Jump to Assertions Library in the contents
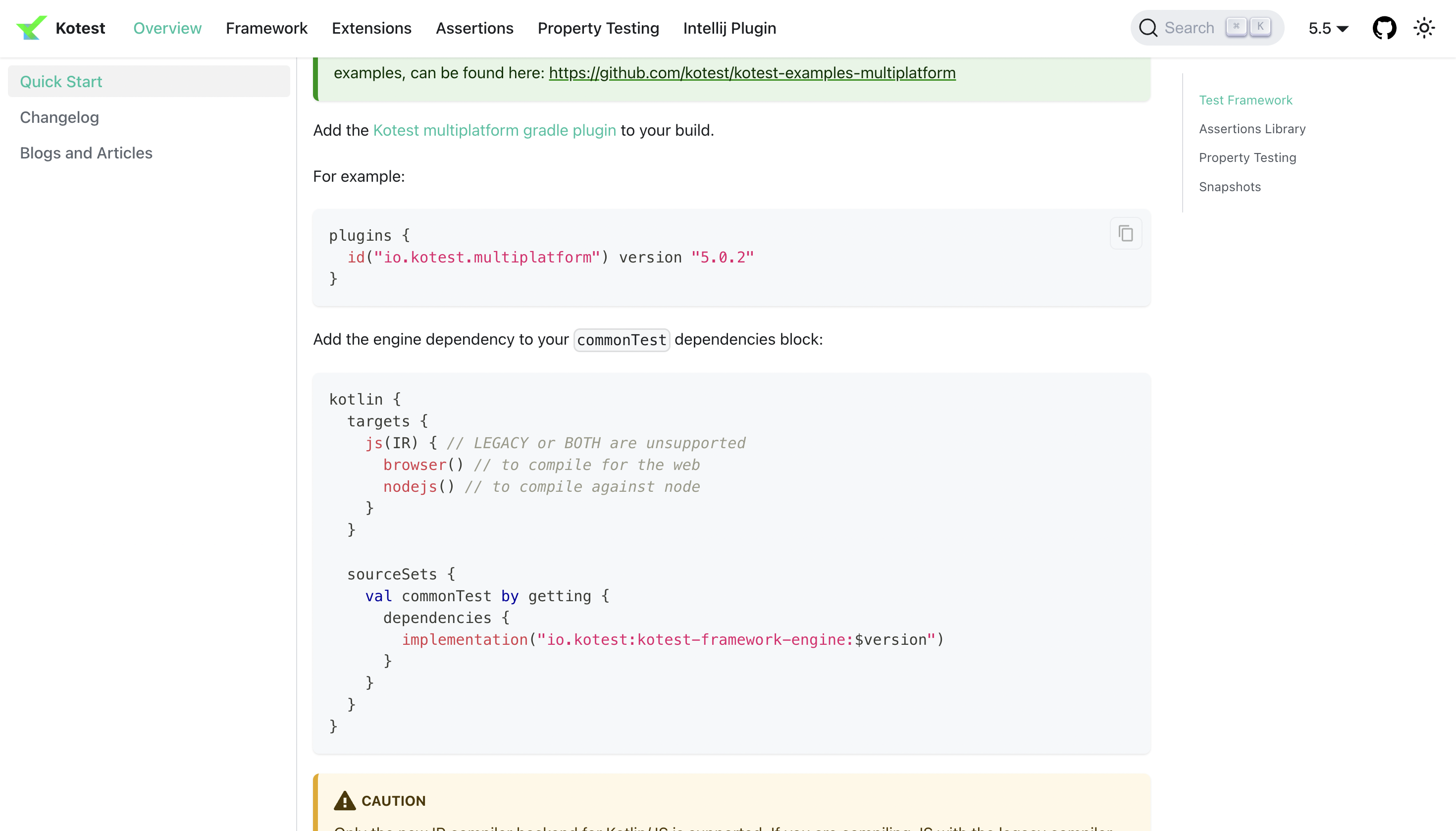This screenshot has width=1456, height=831. [1251, 128]
